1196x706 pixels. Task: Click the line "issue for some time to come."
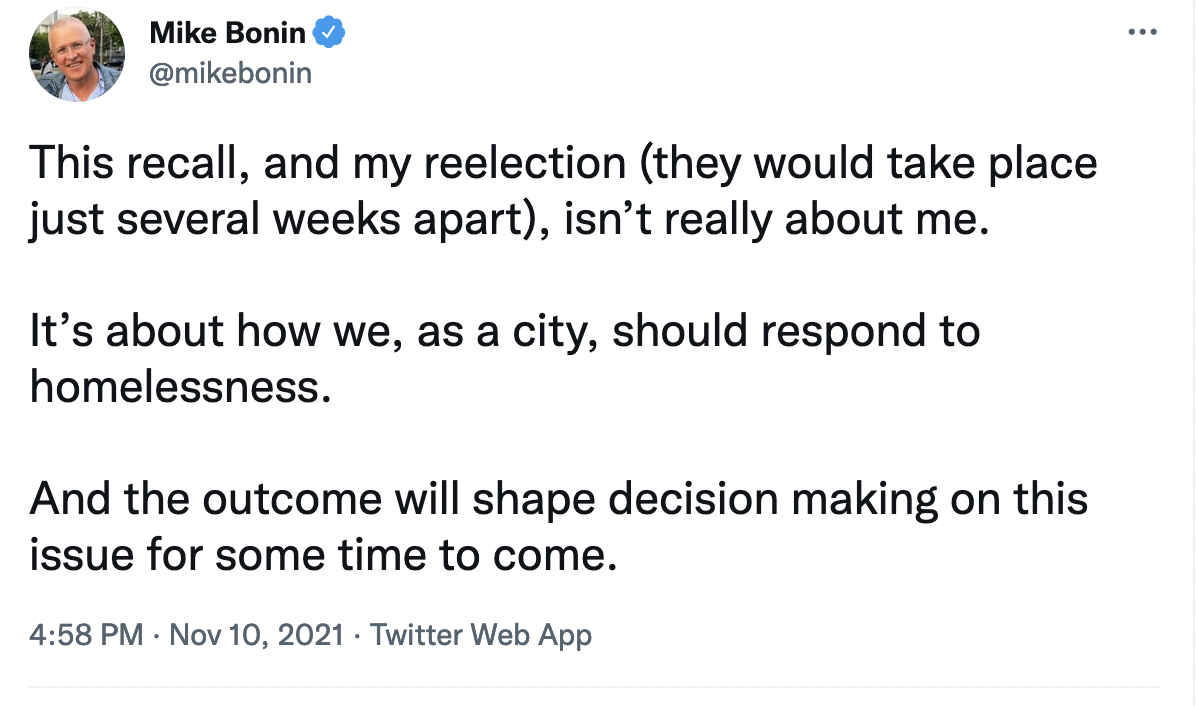click(x=320, y=555)
